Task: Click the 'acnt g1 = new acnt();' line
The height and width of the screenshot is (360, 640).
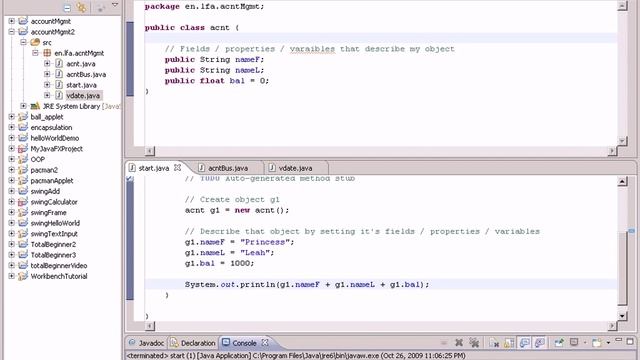Action: [237, 210]
